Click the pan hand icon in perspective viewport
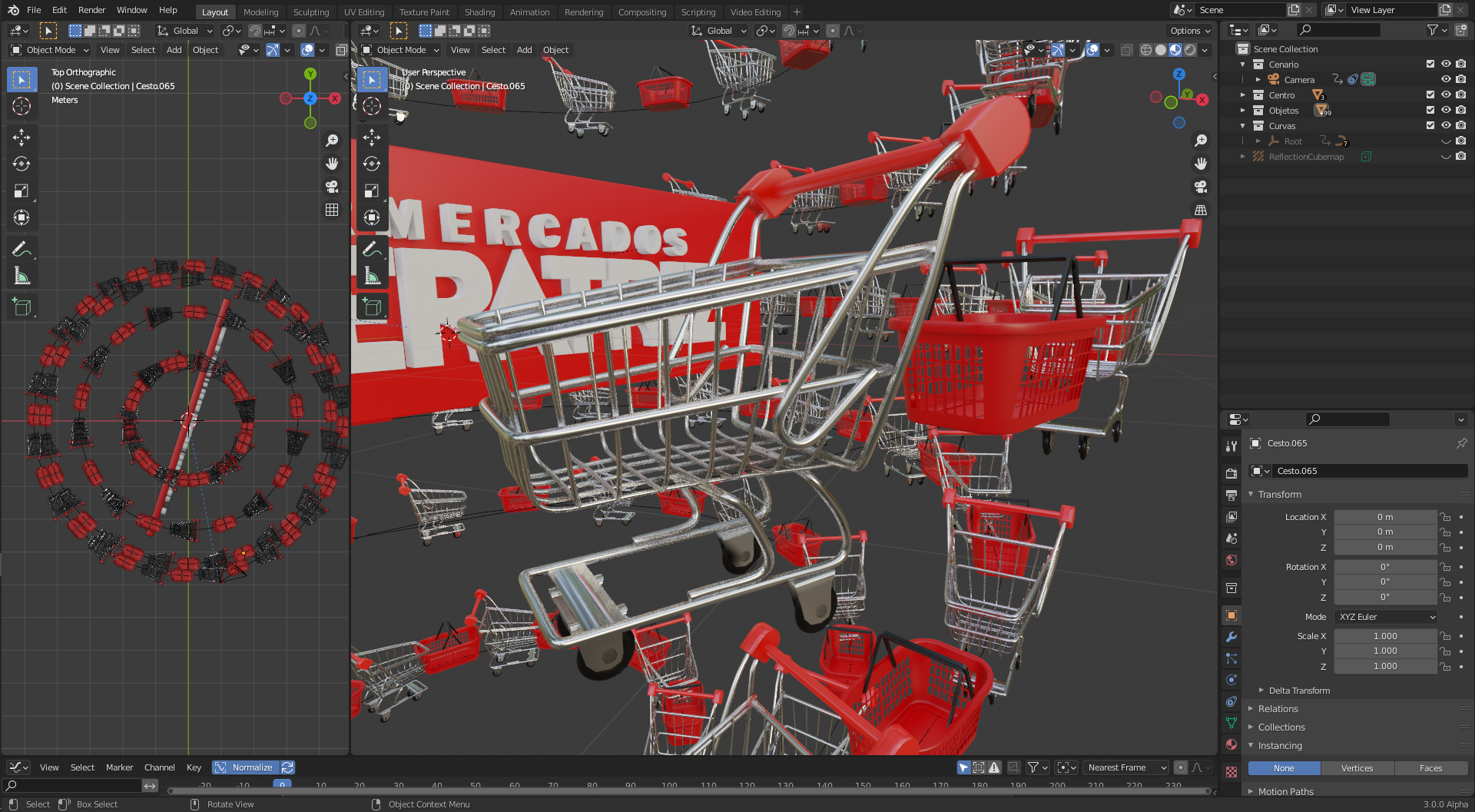This screenshot has width=1475, height=812. [x=1201, y=164]
